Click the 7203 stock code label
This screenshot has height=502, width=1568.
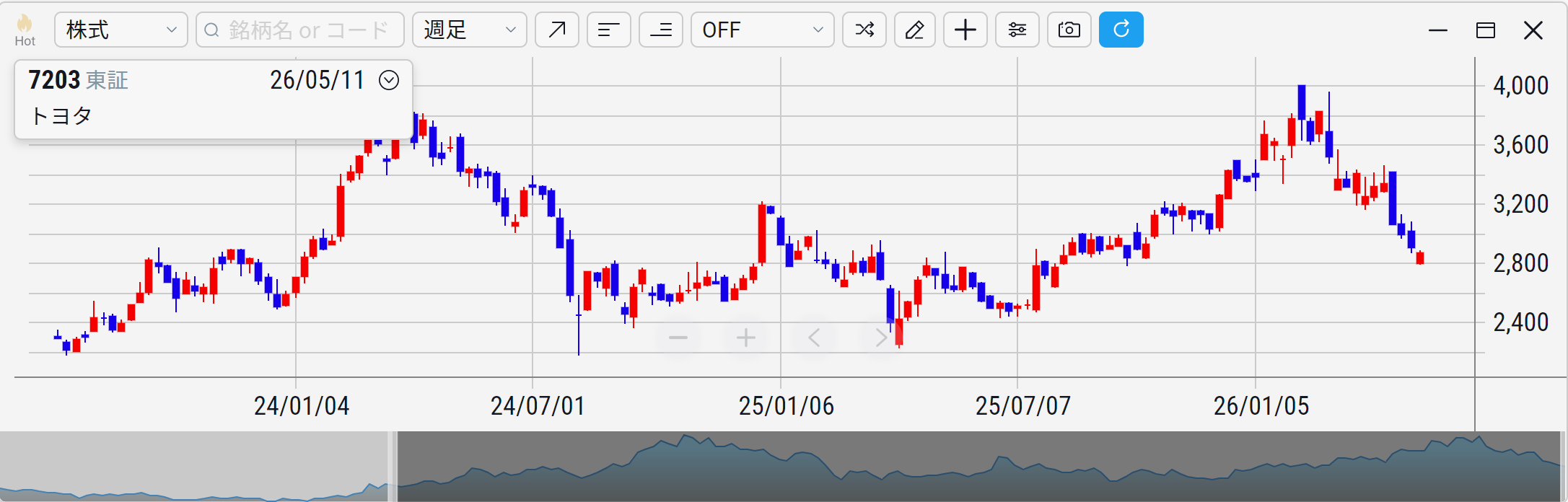[x=54, y=80]
